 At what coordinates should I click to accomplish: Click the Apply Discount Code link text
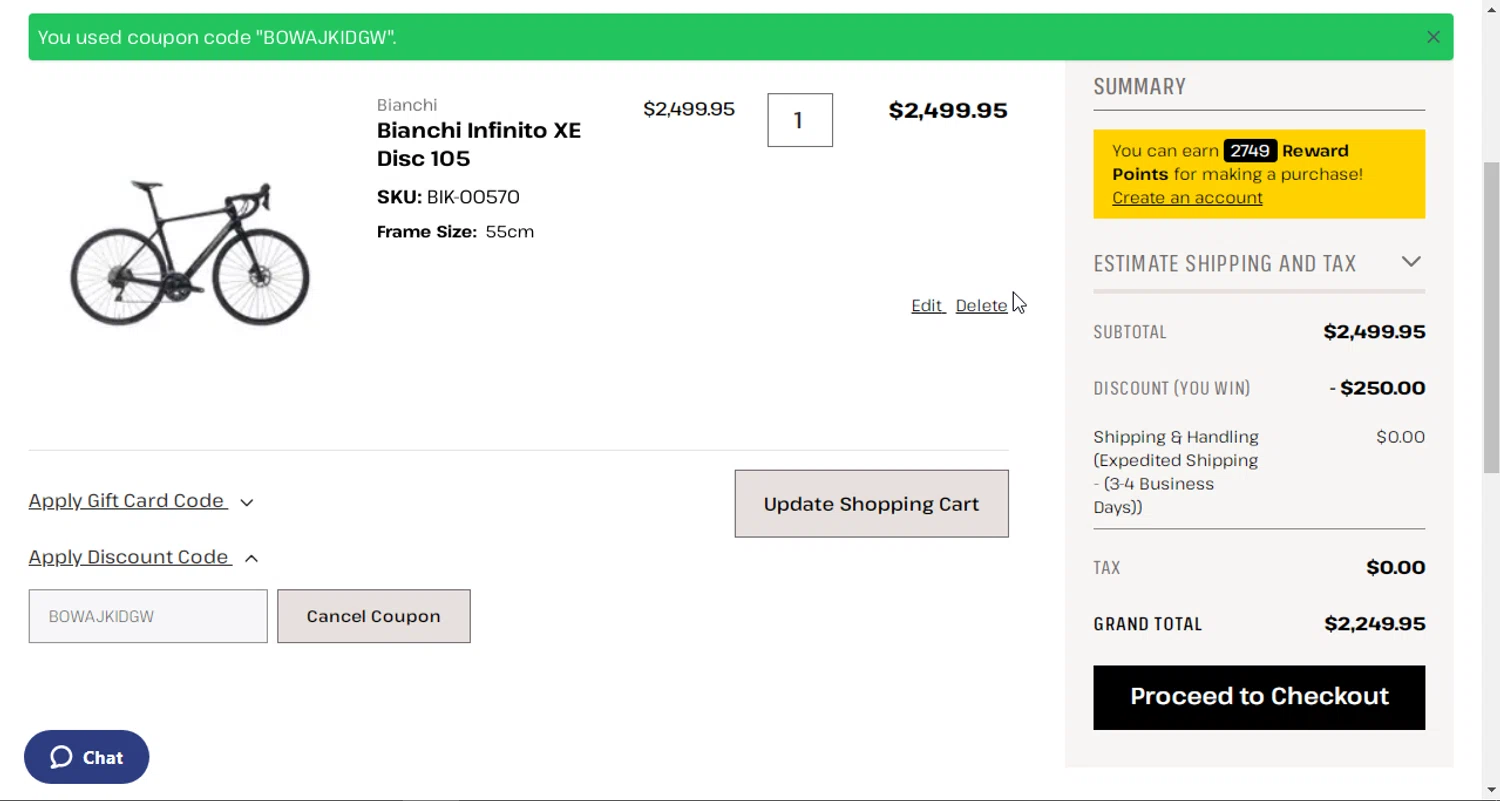point(129,557)
